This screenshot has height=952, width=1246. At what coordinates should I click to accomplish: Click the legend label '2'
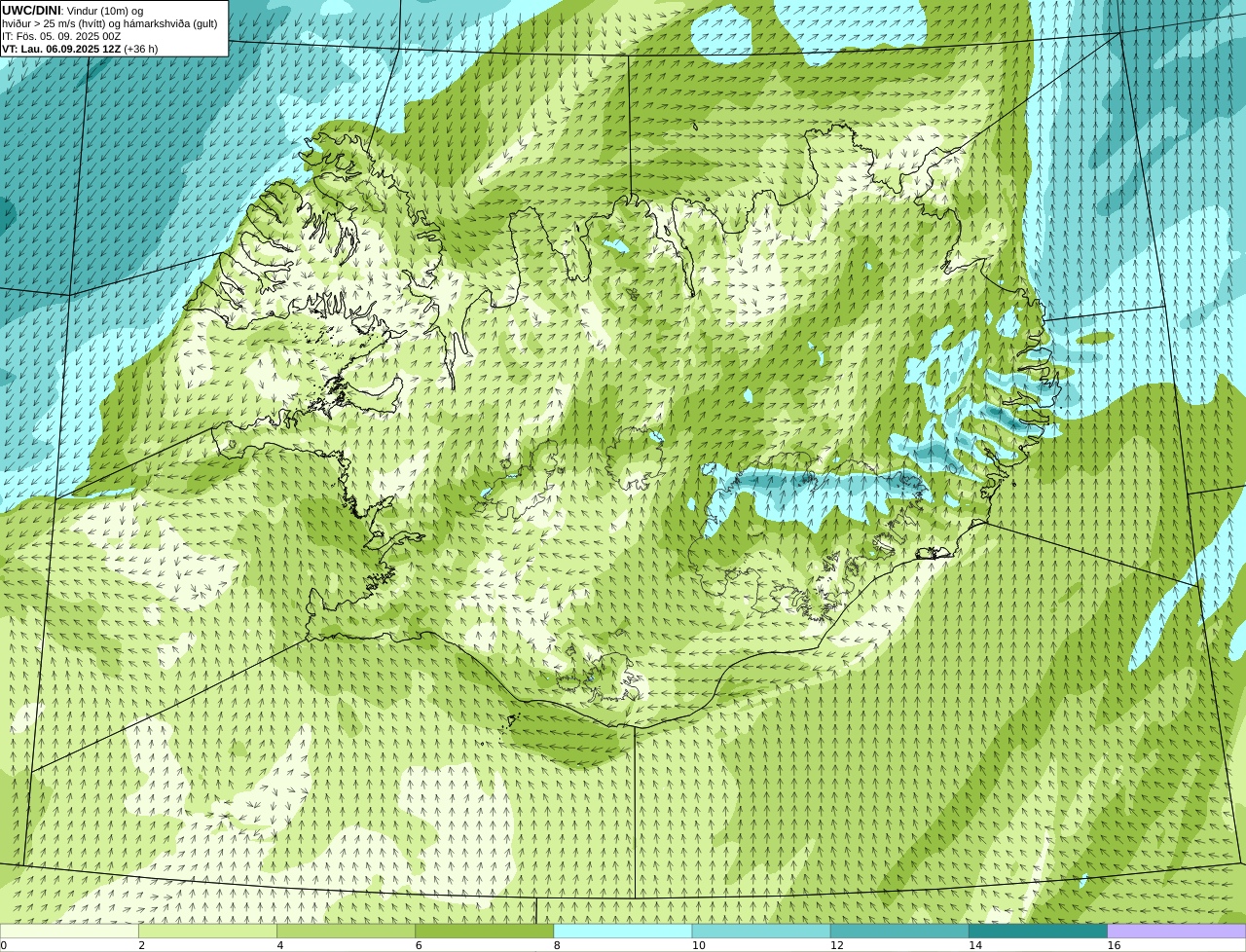pos(141,945)
